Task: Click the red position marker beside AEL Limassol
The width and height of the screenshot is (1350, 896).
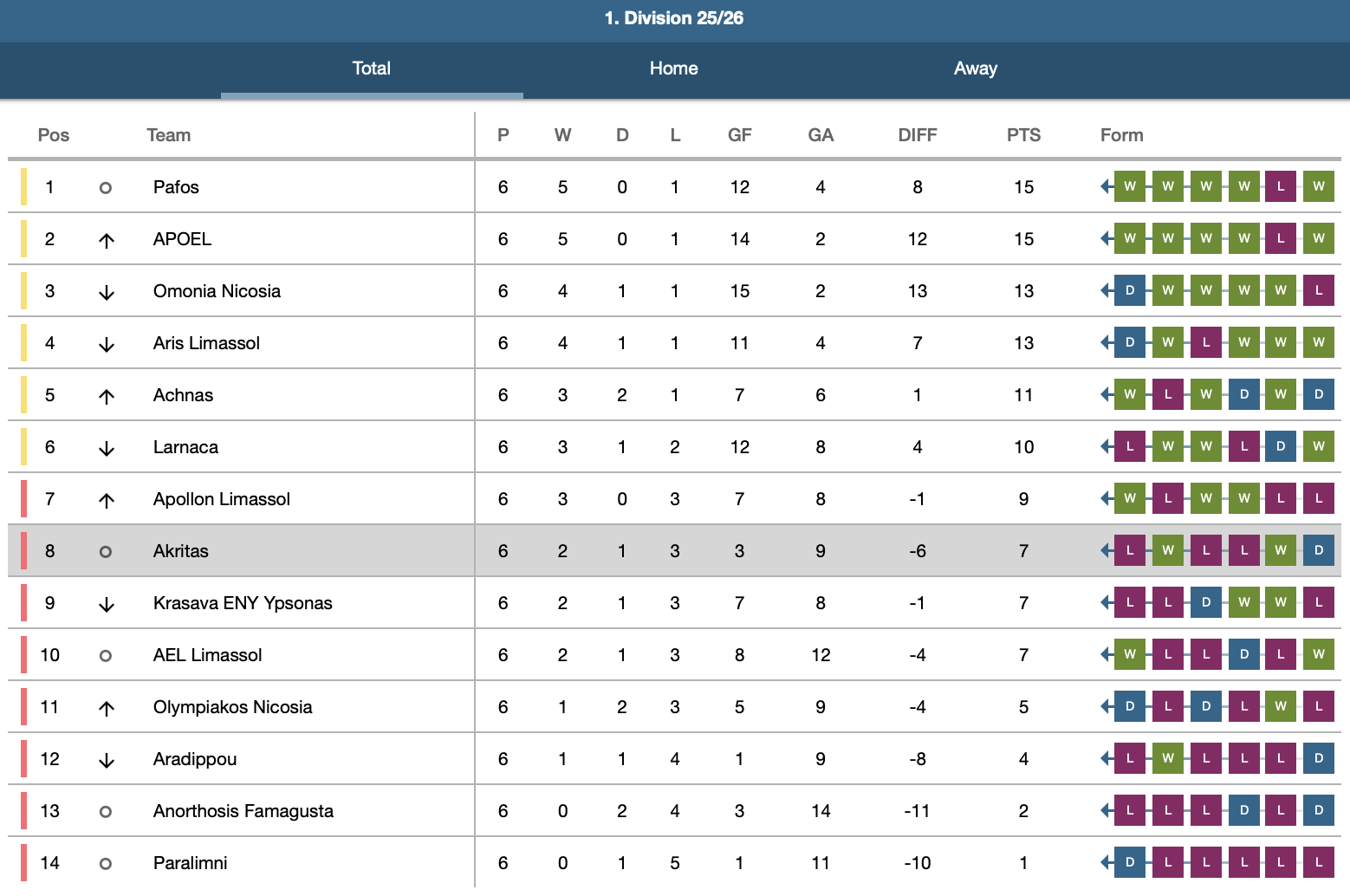Action: click(23, 655)
